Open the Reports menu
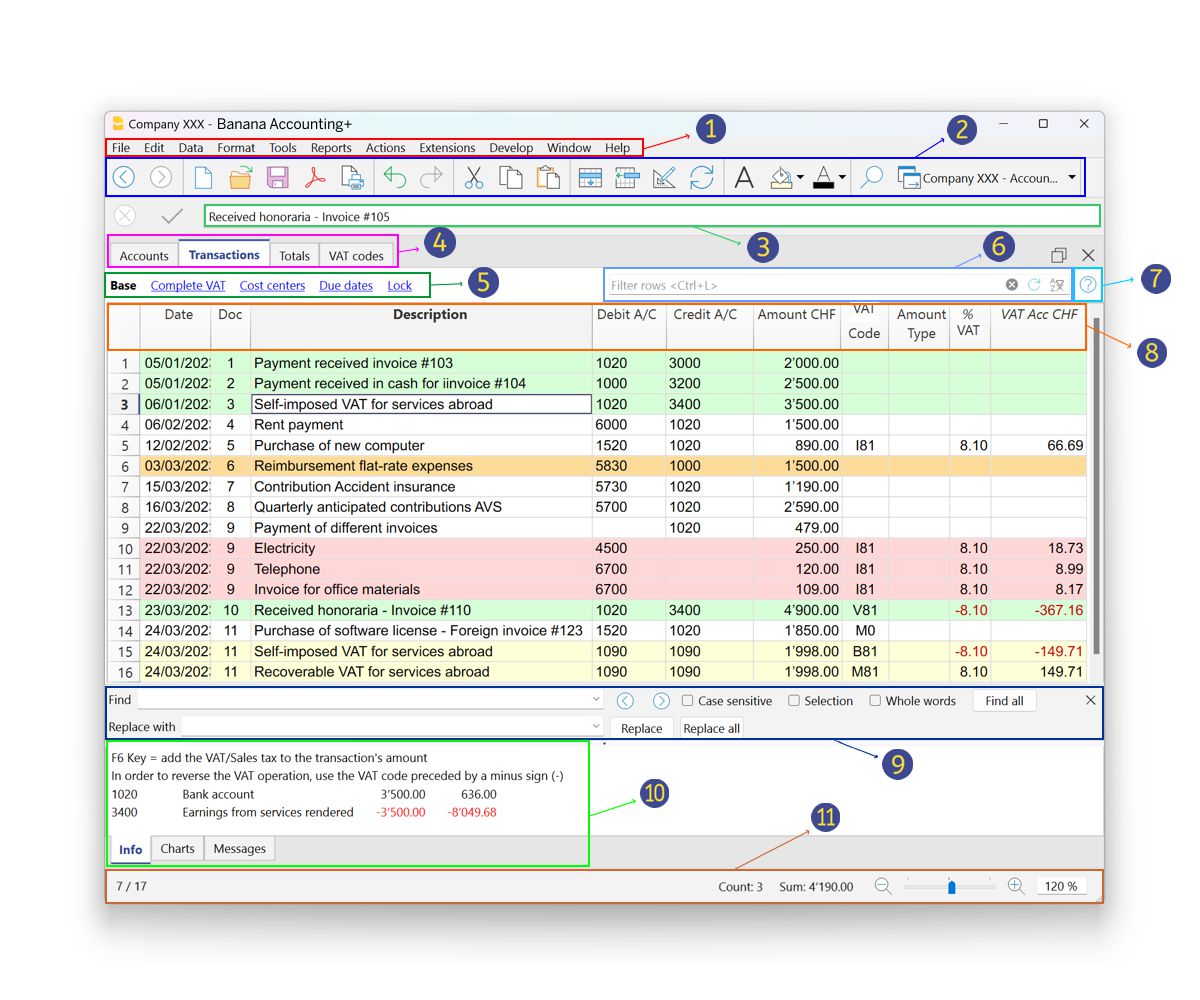Screen dimensions: 1200x1000 [331, 147]
